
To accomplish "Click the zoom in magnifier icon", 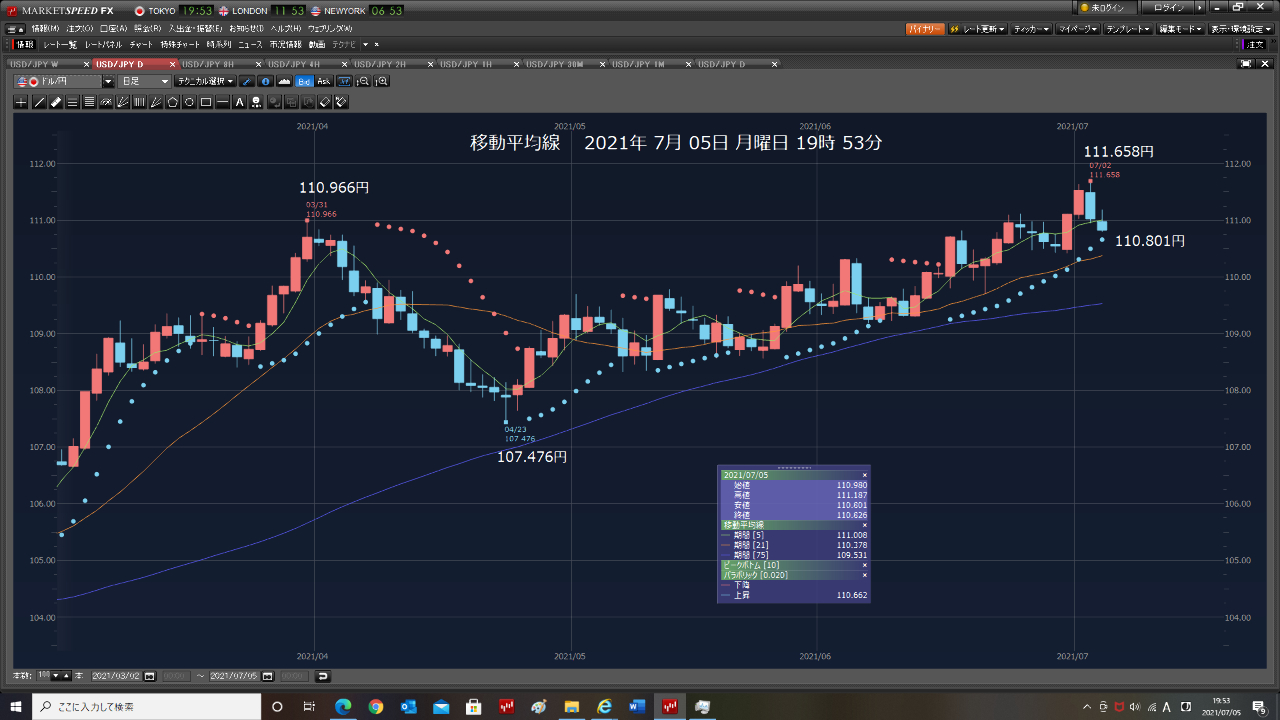I will 381,81.
